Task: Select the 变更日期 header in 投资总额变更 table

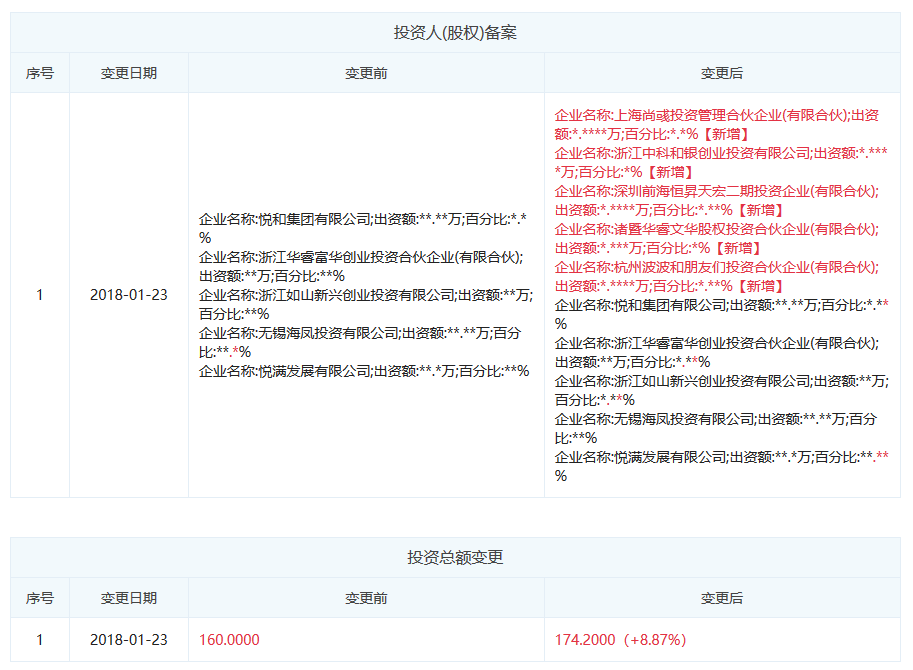Action: [129, 598]
